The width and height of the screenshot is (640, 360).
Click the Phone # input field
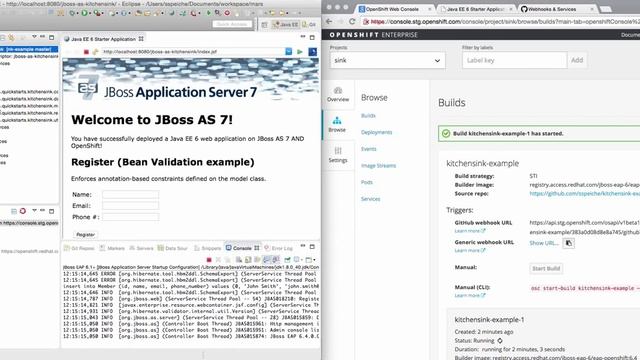[131, 217]
